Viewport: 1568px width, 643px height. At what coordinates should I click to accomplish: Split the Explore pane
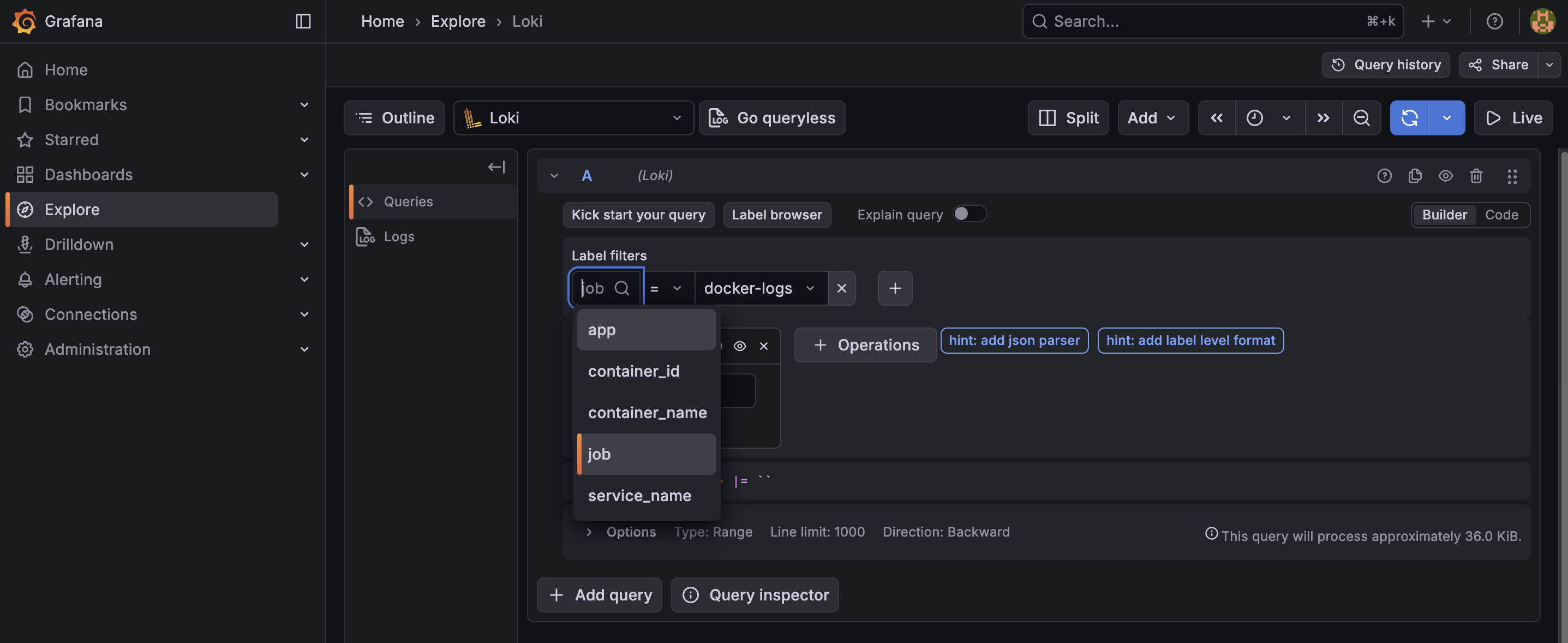(x=1068, y=117)
